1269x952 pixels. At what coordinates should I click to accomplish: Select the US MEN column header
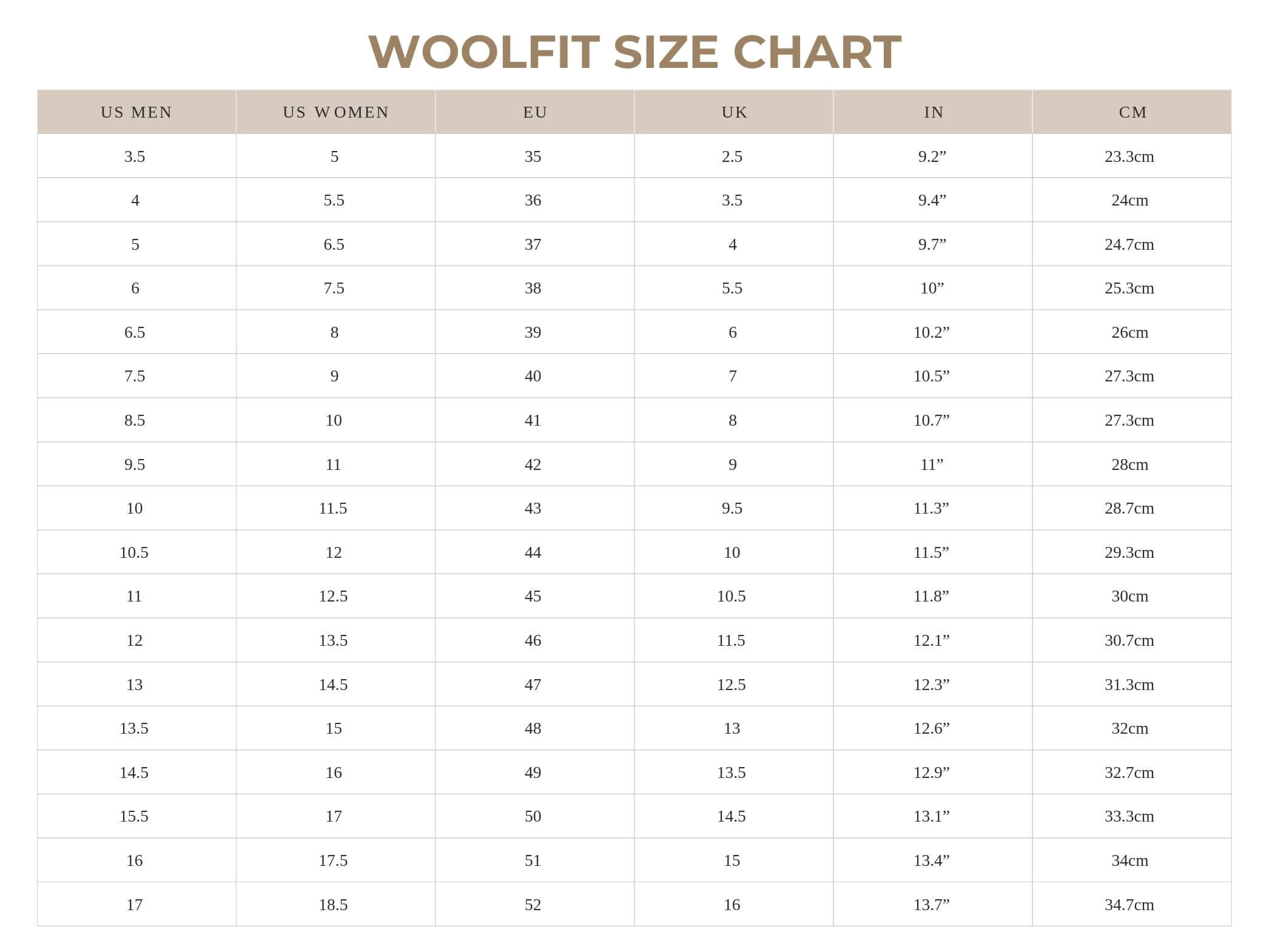click(136, 112)
